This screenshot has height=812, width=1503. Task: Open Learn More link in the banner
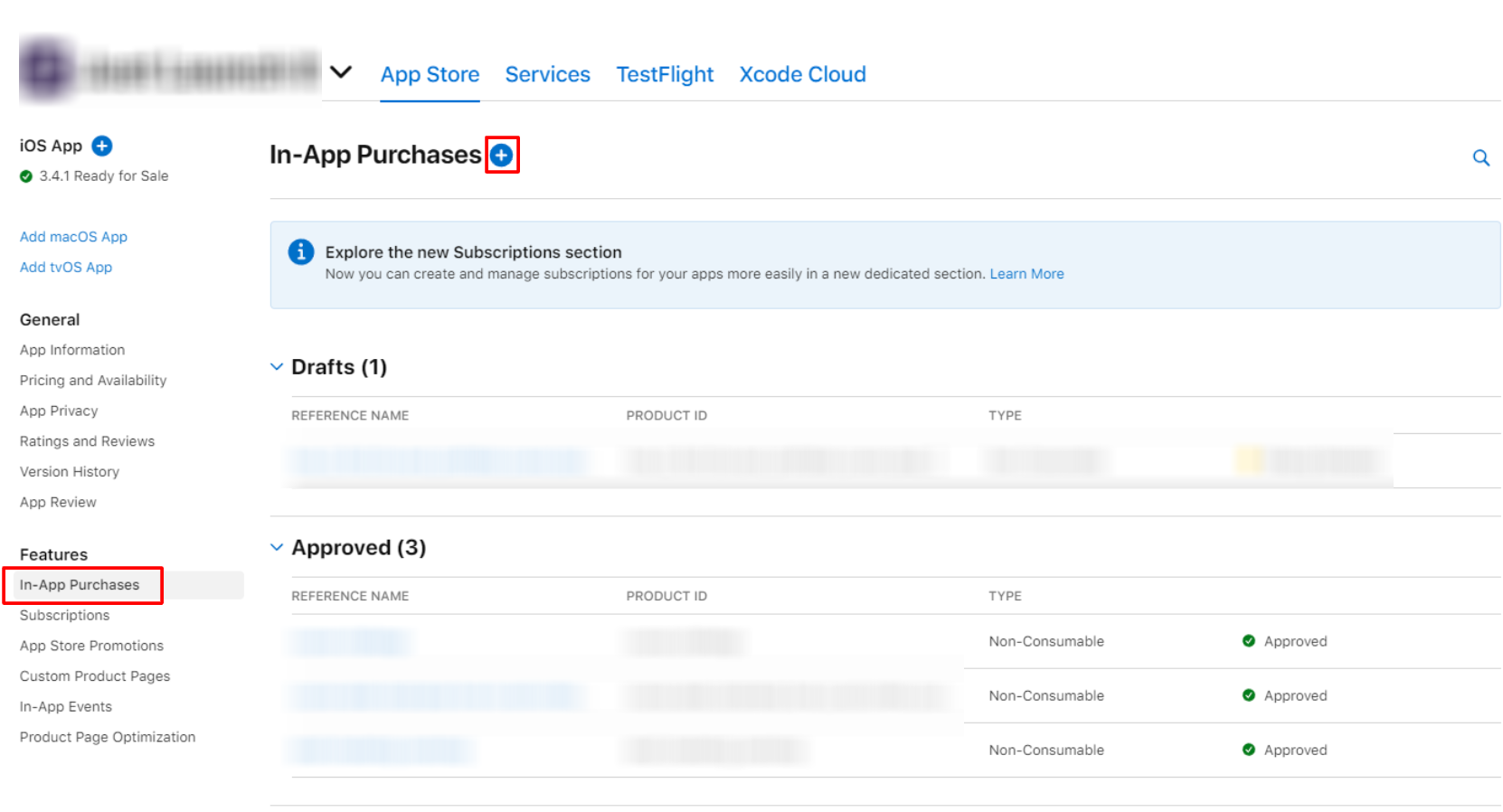(x=1026, y=274)
